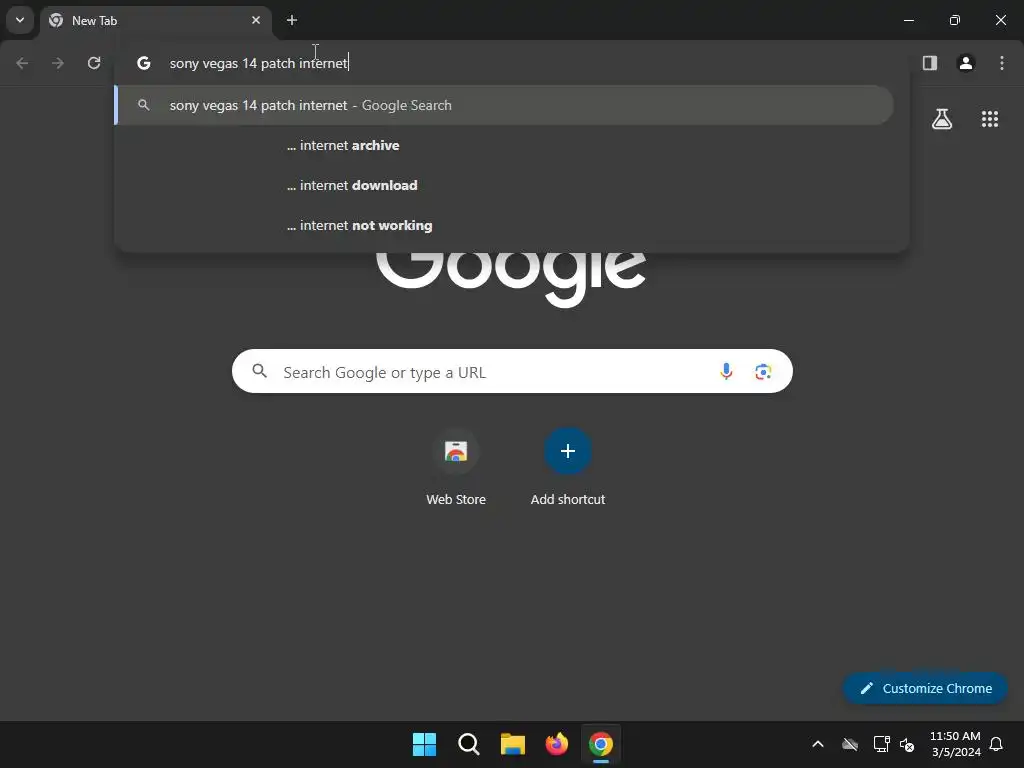Choose the 'internet archive' suggestion
The height and width of the screenshot is (768, 1024).
point(512,146)
